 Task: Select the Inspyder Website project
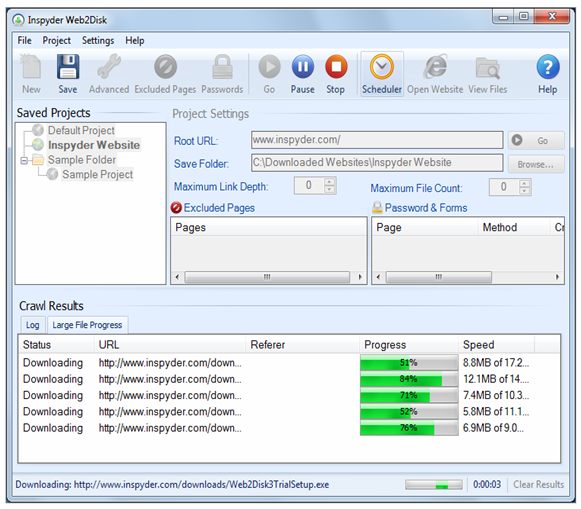pyautogui.click(x=94, y=145)
